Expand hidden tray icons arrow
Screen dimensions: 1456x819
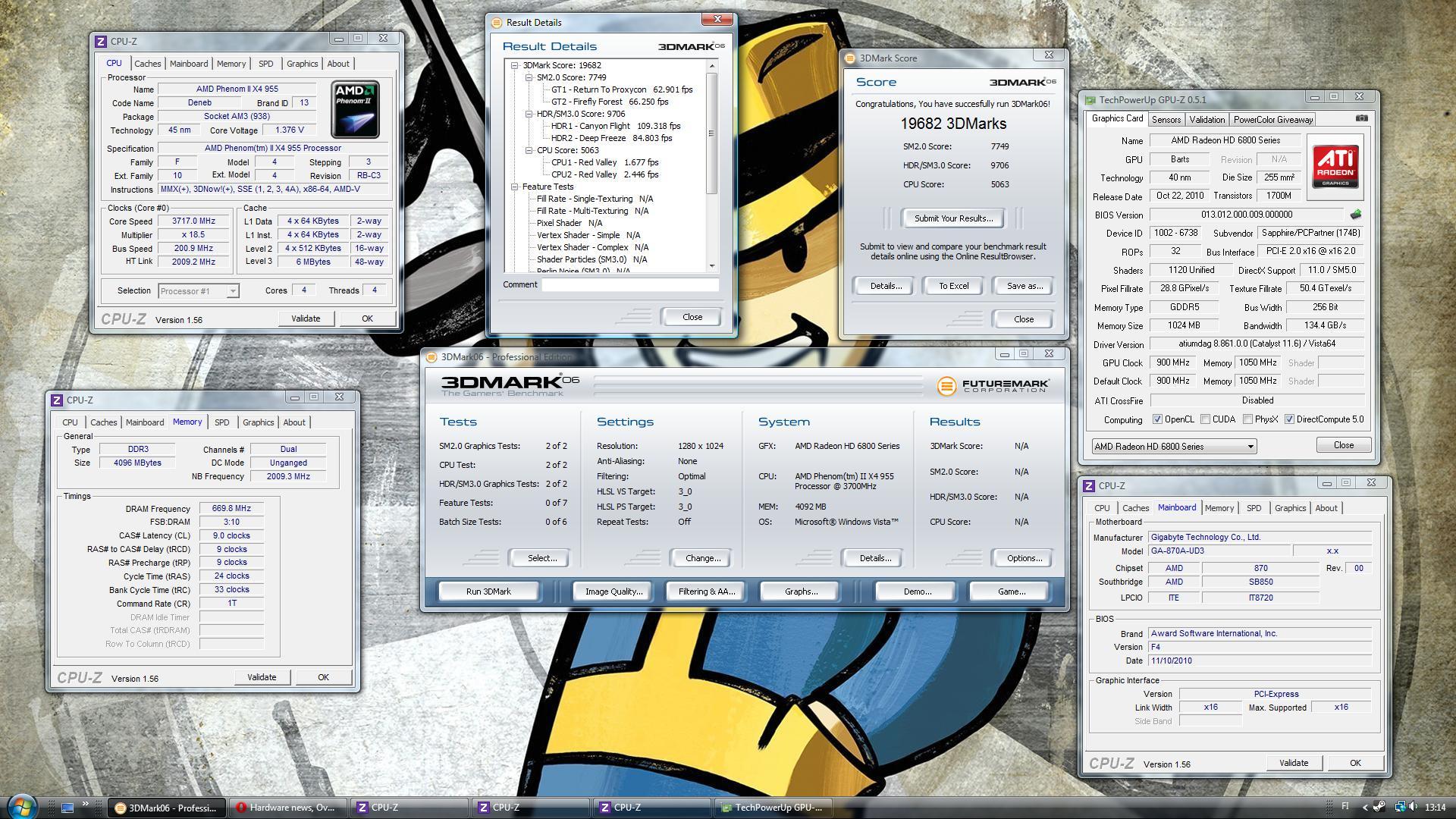coord(1366,807)
